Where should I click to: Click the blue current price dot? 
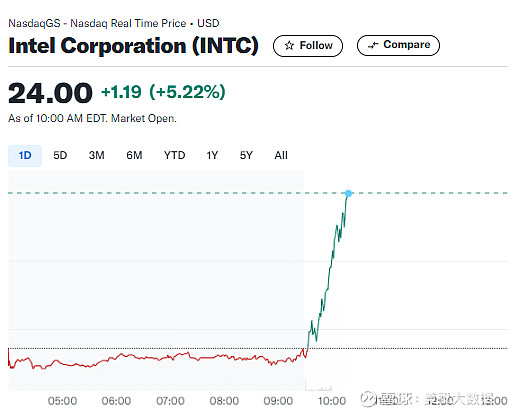click(x=348, y=193)
